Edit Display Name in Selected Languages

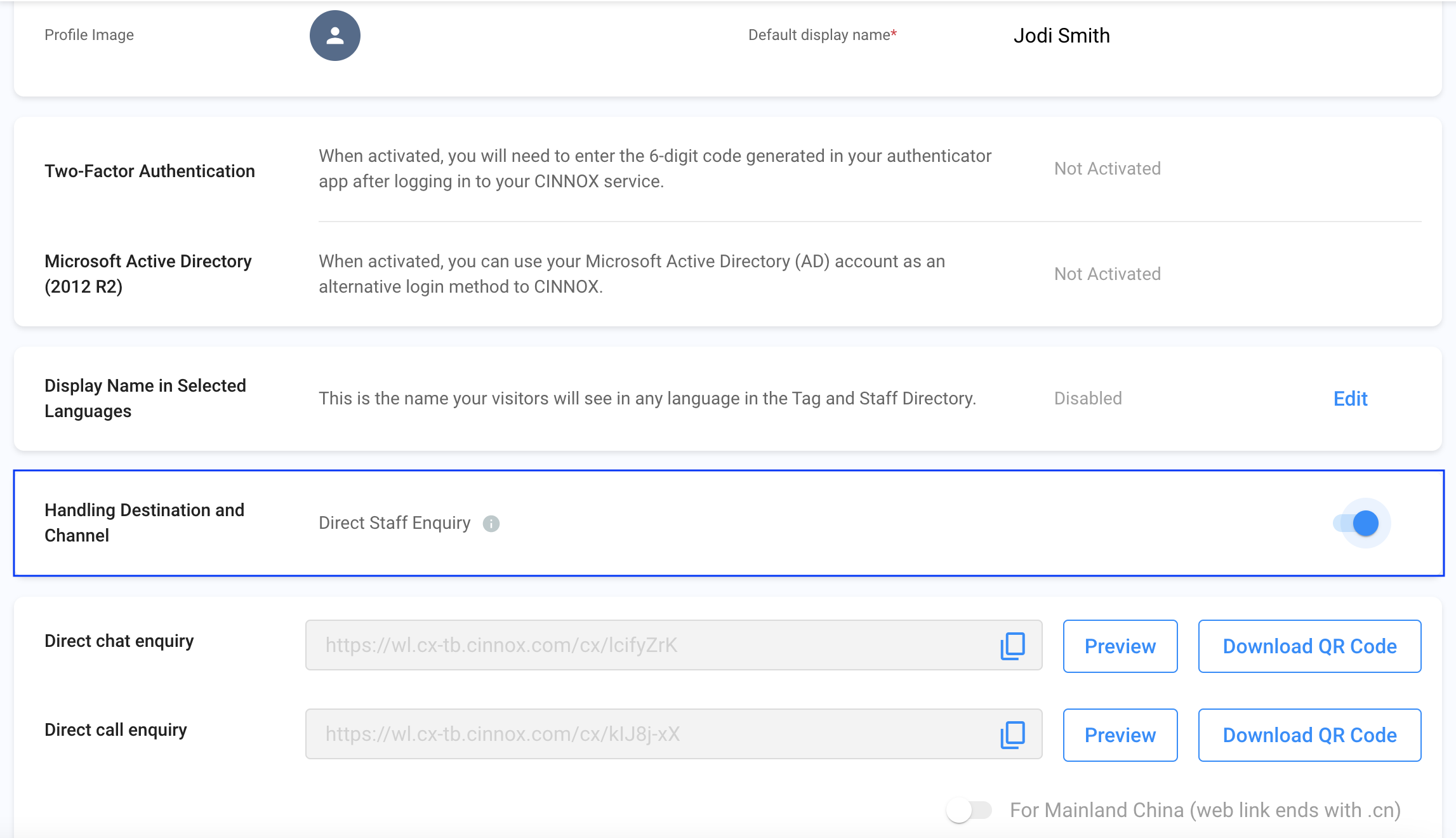pyautogui.click(x=1350, y=399)
